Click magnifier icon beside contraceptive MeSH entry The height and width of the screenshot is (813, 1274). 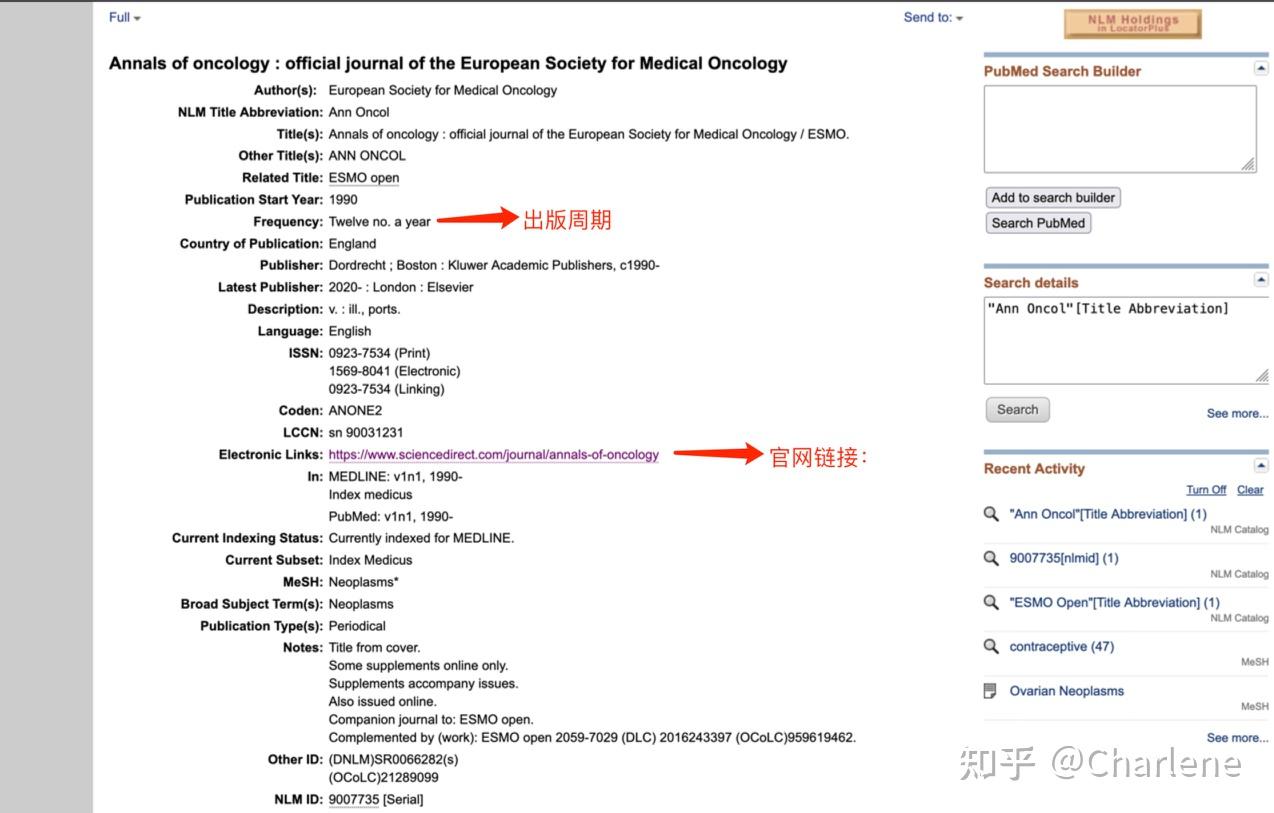click(x=991, y=647)
